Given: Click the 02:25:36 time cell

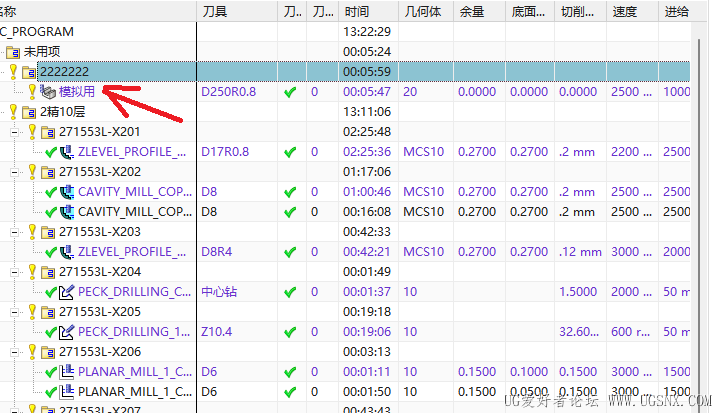Looking at the screenshot, I should [x=367, y=152].
